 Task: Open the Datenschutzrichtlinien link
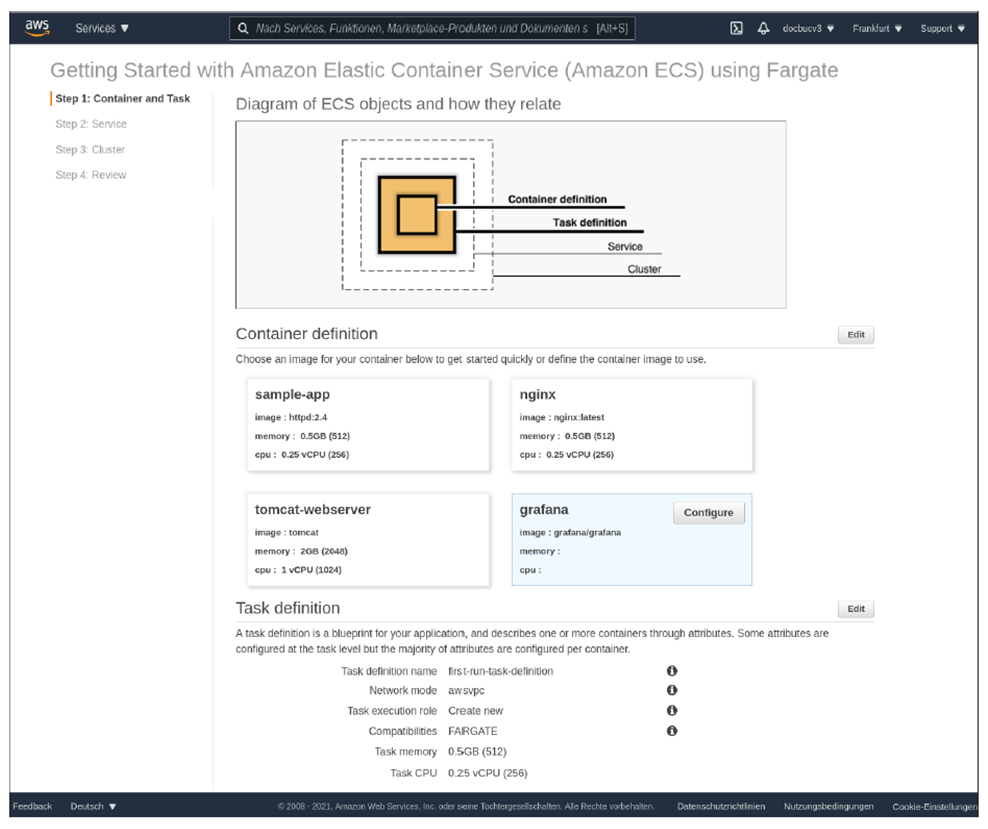721,806
